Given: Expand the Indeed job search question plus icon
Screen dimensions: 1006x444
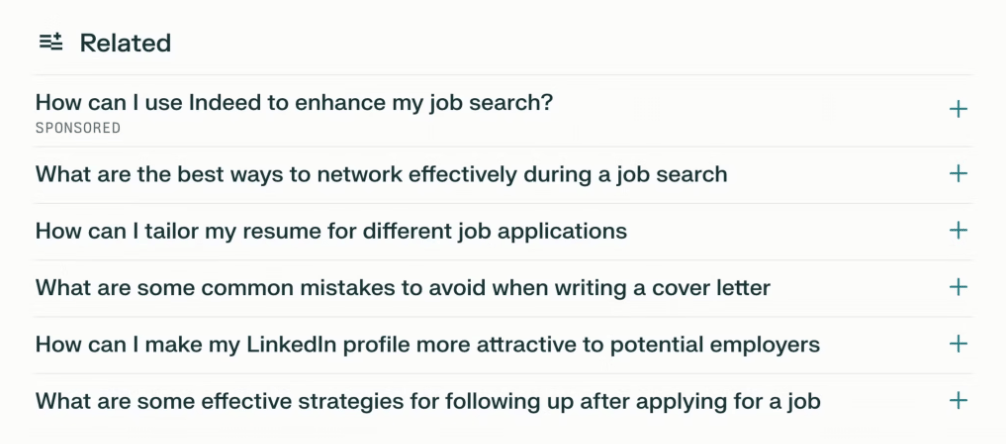Looking at the screenshot, I should (x=958, y=110).
